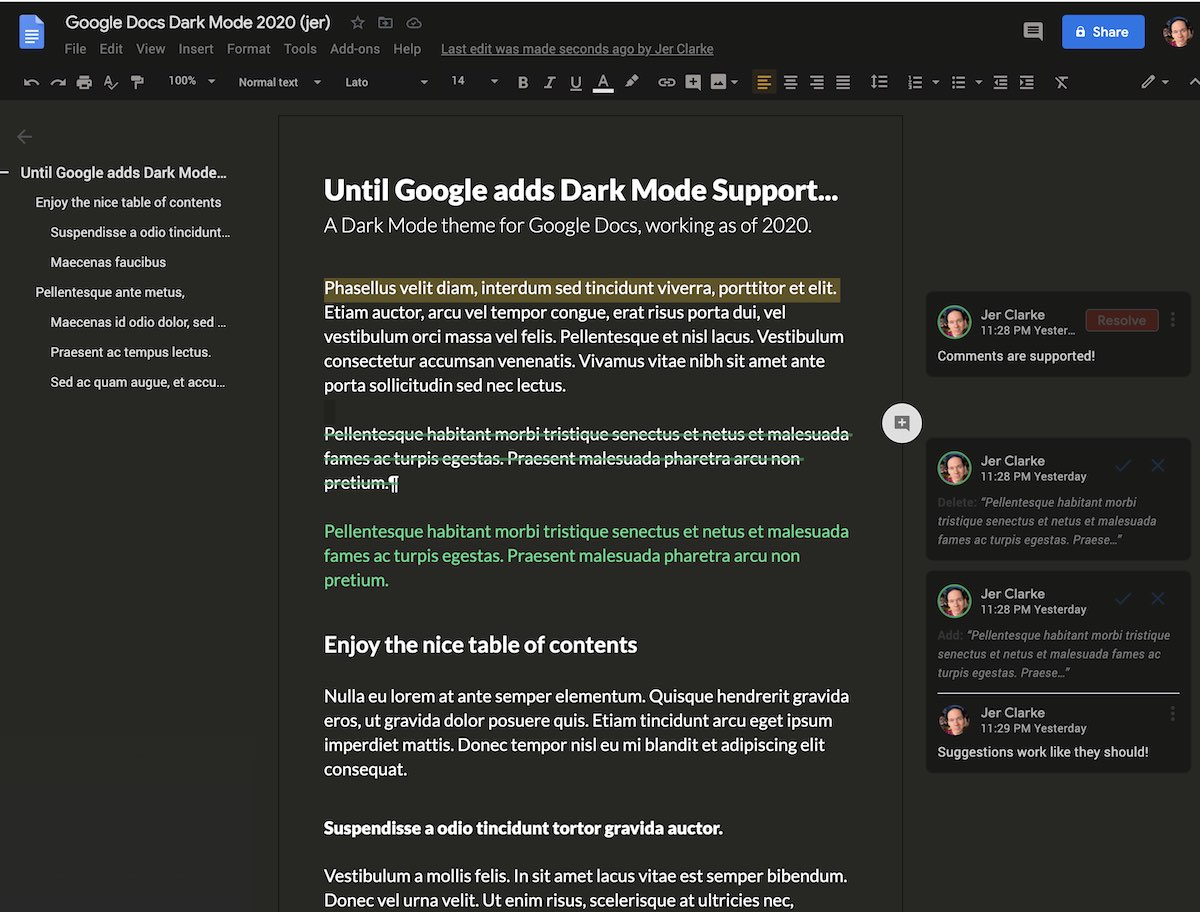1200x912 pixels.
Task: Activate the Paint format roller tool
Action: tap(137, 82)
